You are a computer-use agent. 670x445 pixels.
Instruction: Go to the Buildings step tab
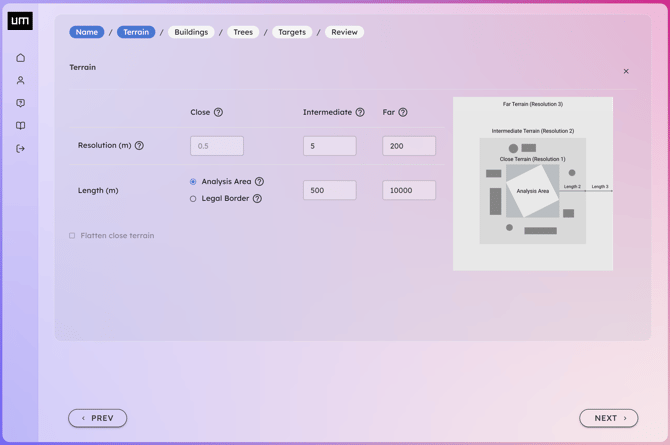click(x=191, y=32)
